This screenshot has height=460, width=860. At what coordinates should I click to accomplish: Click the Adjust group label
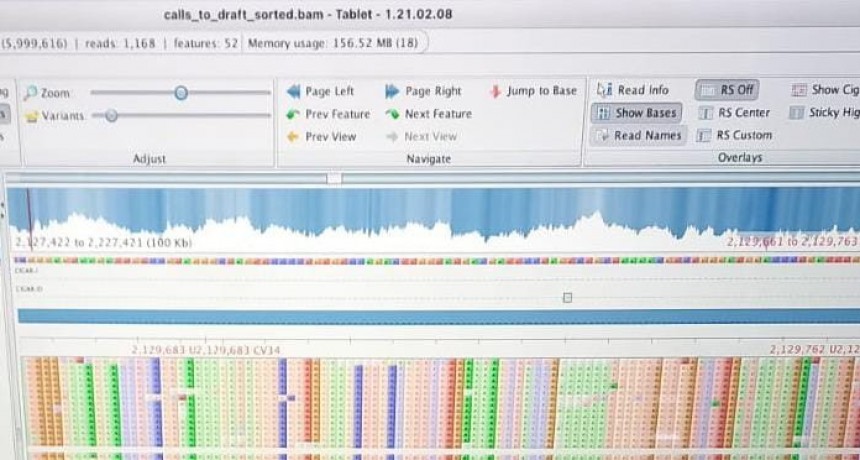149,159
